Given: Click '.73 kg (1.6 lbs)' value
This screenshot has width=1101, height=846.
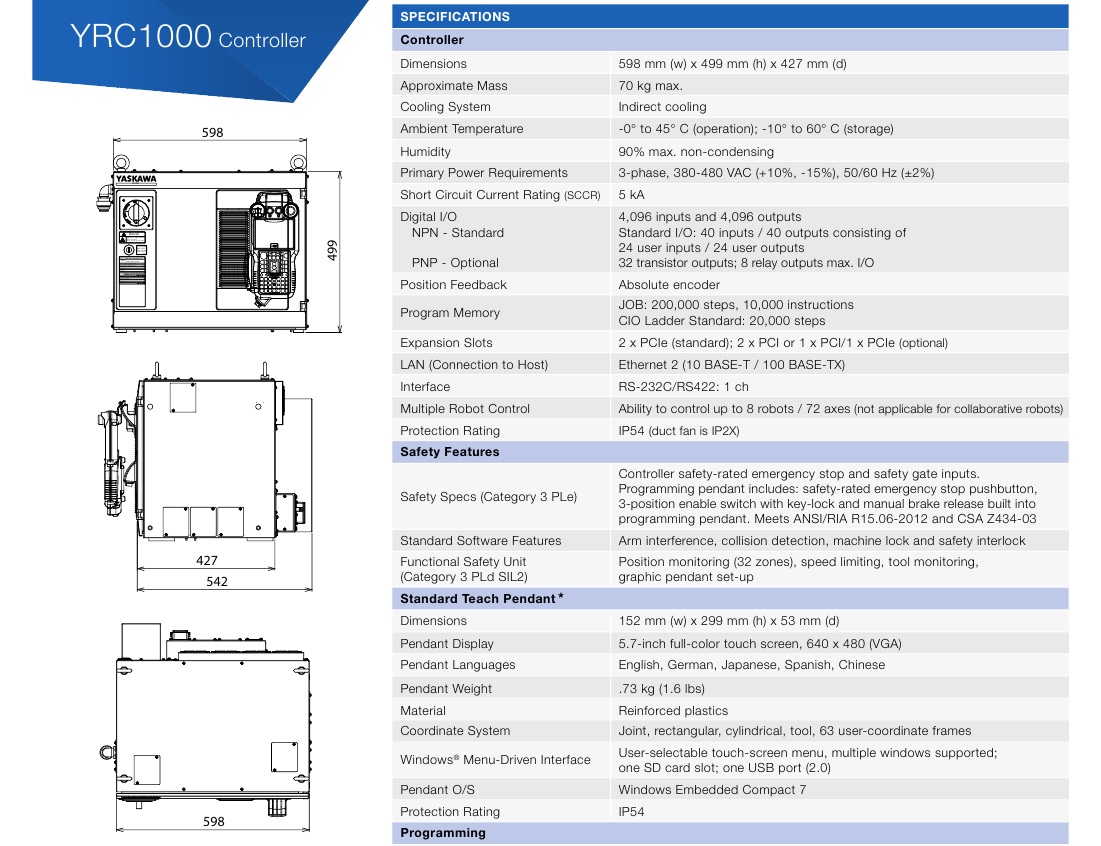Looking at the screenshot, I should point(661,689).
